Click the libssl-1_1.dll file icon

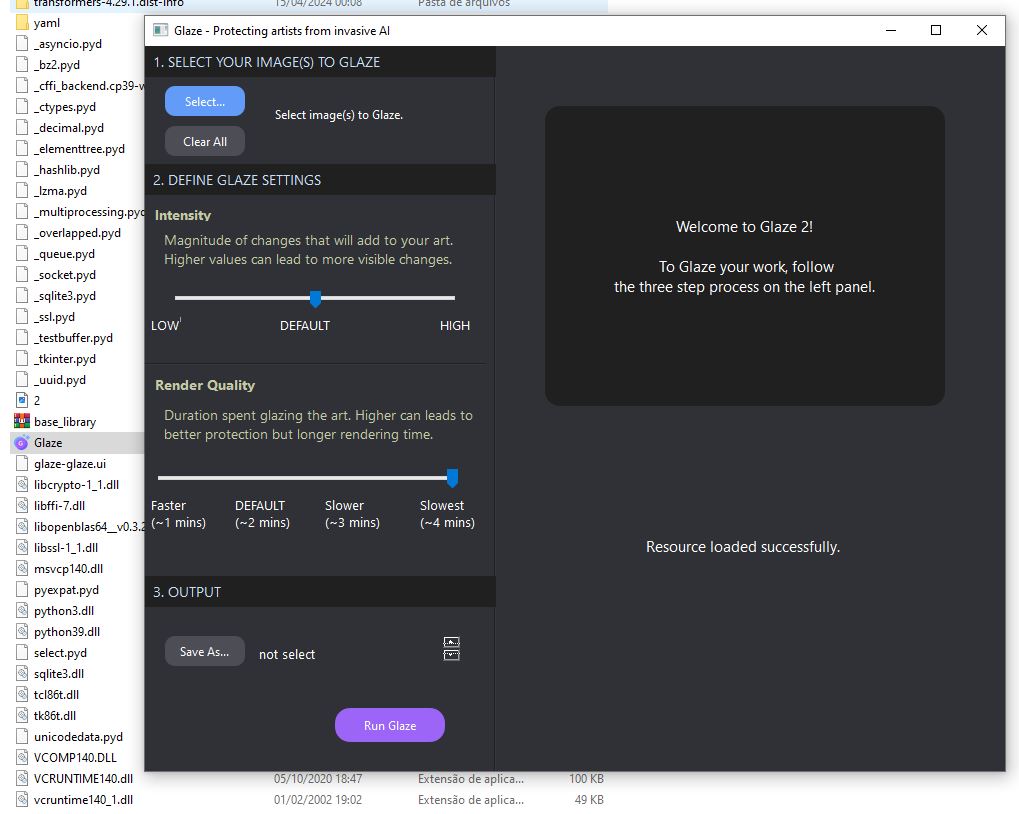[x=21, y=548]
